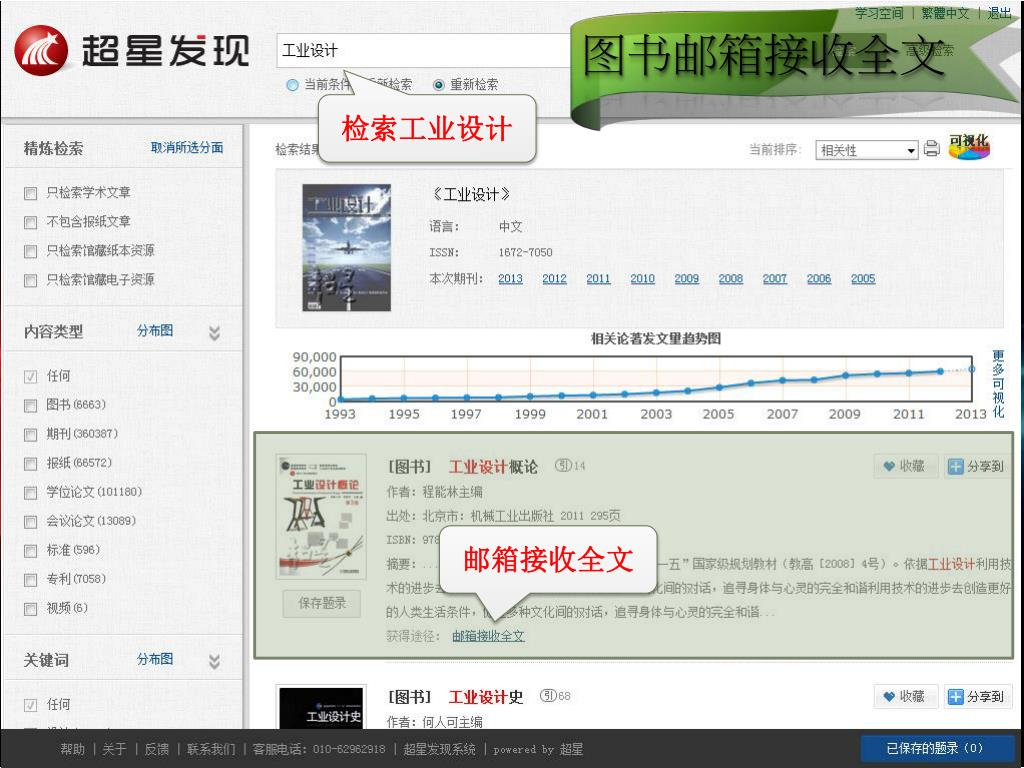The image size is (1024, 768).
Task: Open 2010 journal issue year
Action: (643, 279)
